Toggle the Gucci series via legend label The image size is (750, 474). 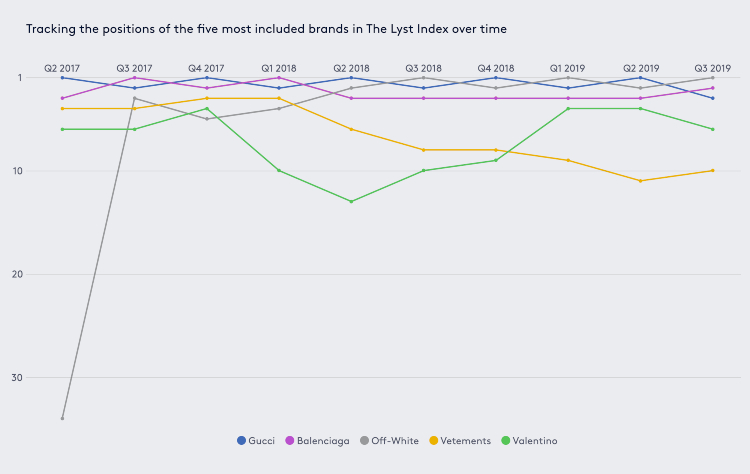tap(261, 441)
